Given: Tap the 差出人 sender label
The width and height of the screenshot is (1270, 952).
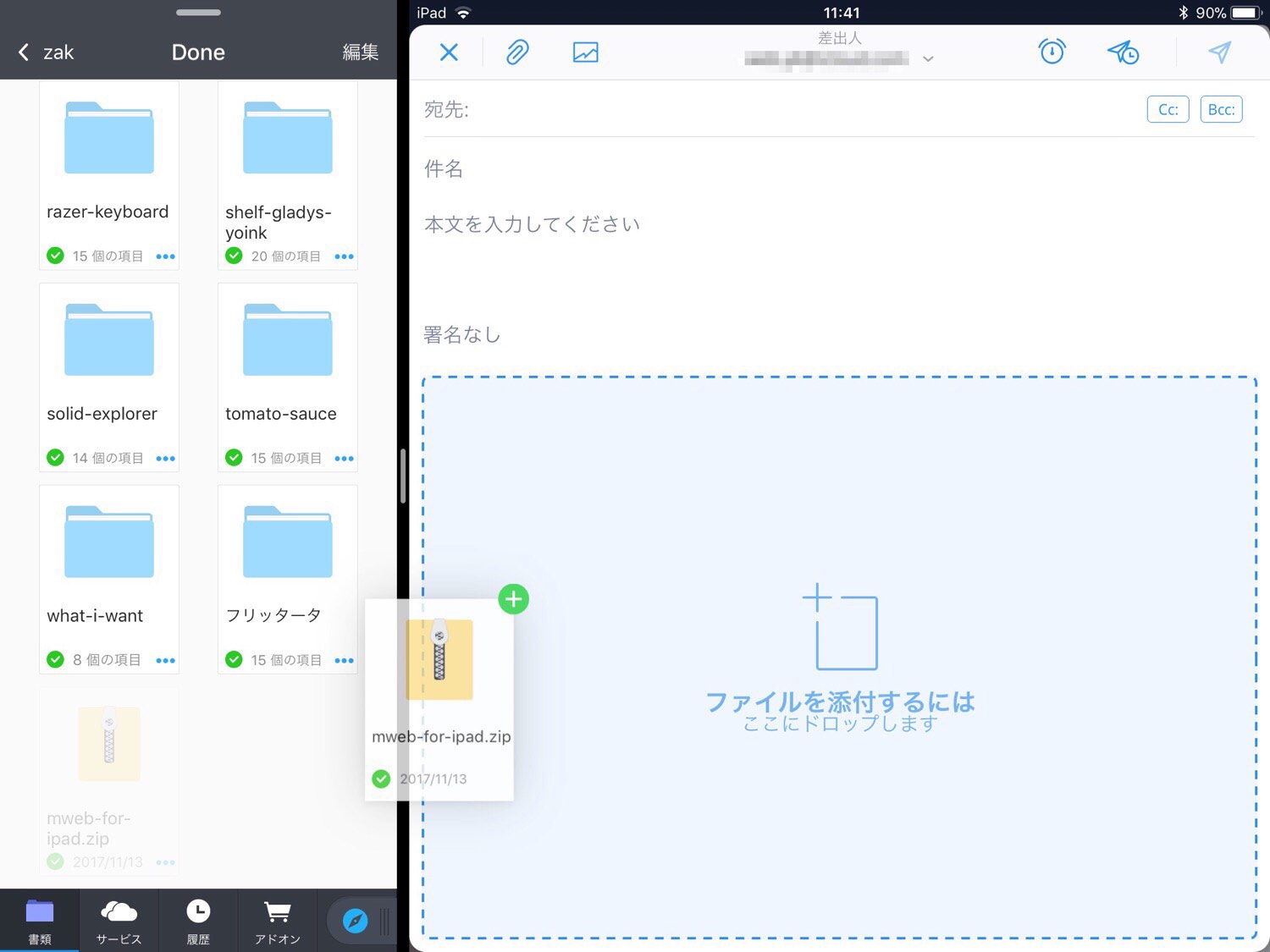Looking at the screenshot, I should [839, 38].
